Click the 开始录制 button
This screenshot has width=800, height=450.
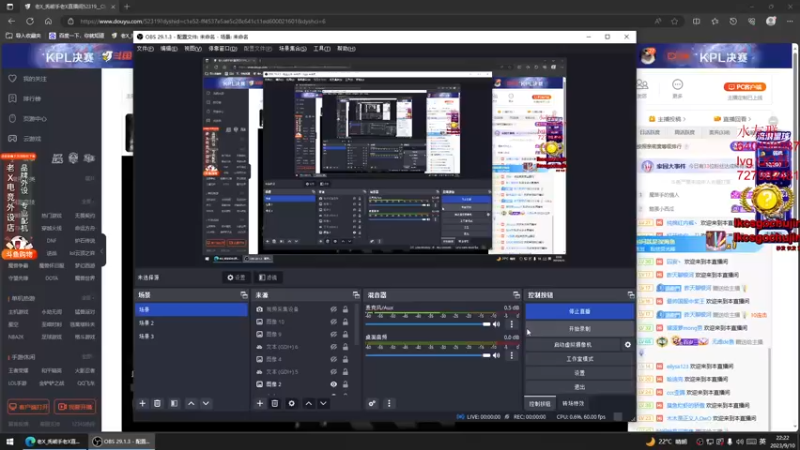click(580, 329)
